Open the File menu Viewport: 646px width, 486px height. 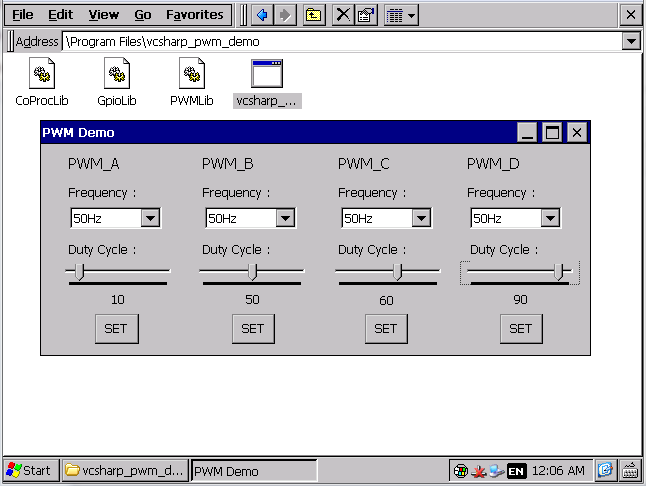(23, 15)
